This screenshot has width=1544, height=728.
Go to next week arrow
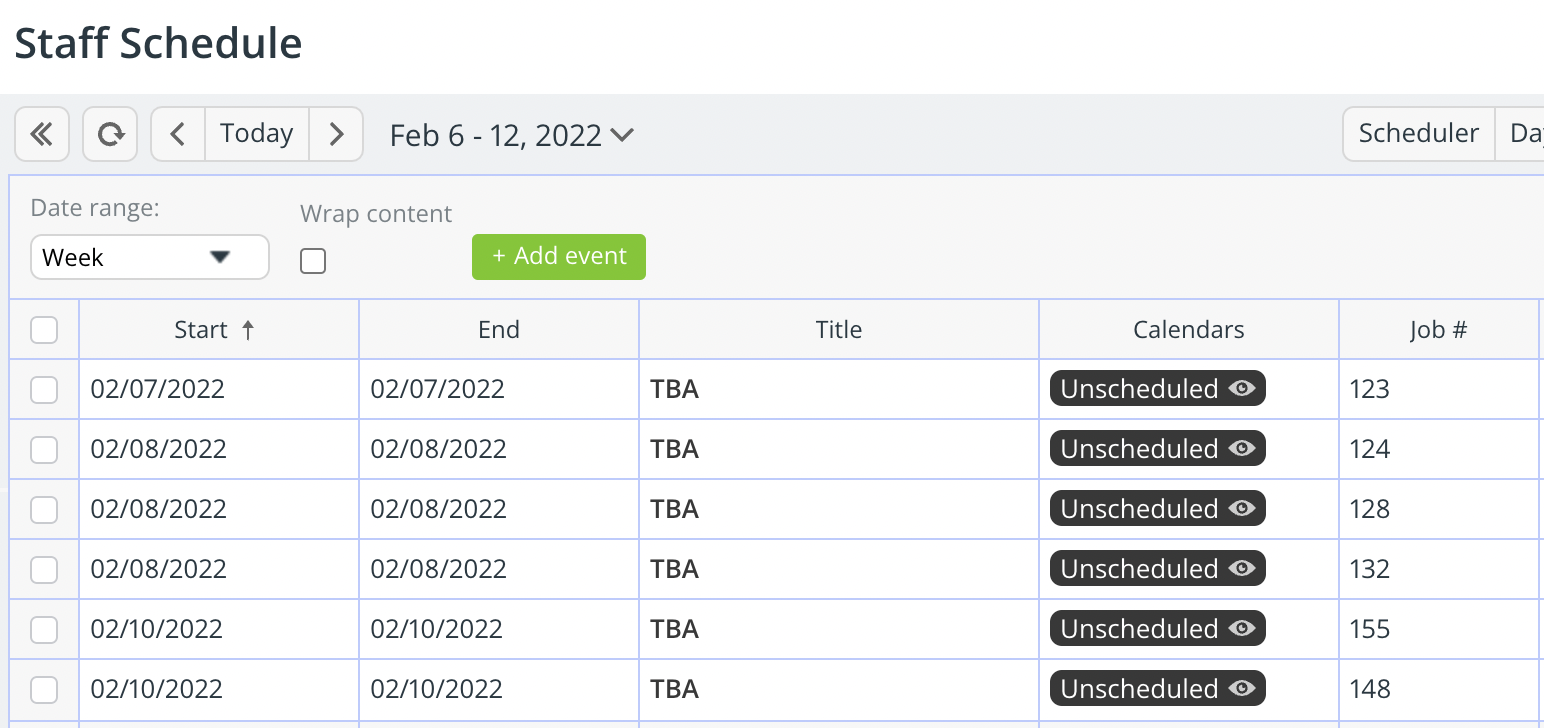pyautogui.click(x=336, y=134)
